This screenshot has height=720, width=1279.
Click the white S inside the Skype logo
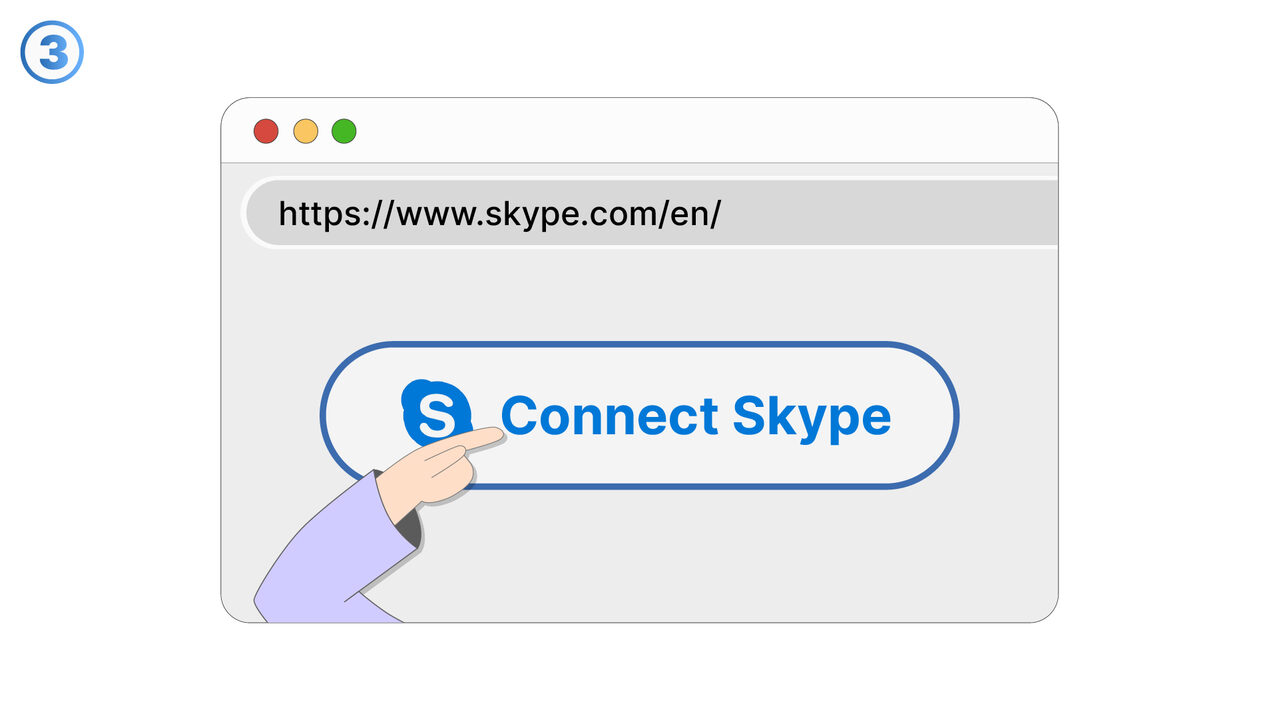436,416
